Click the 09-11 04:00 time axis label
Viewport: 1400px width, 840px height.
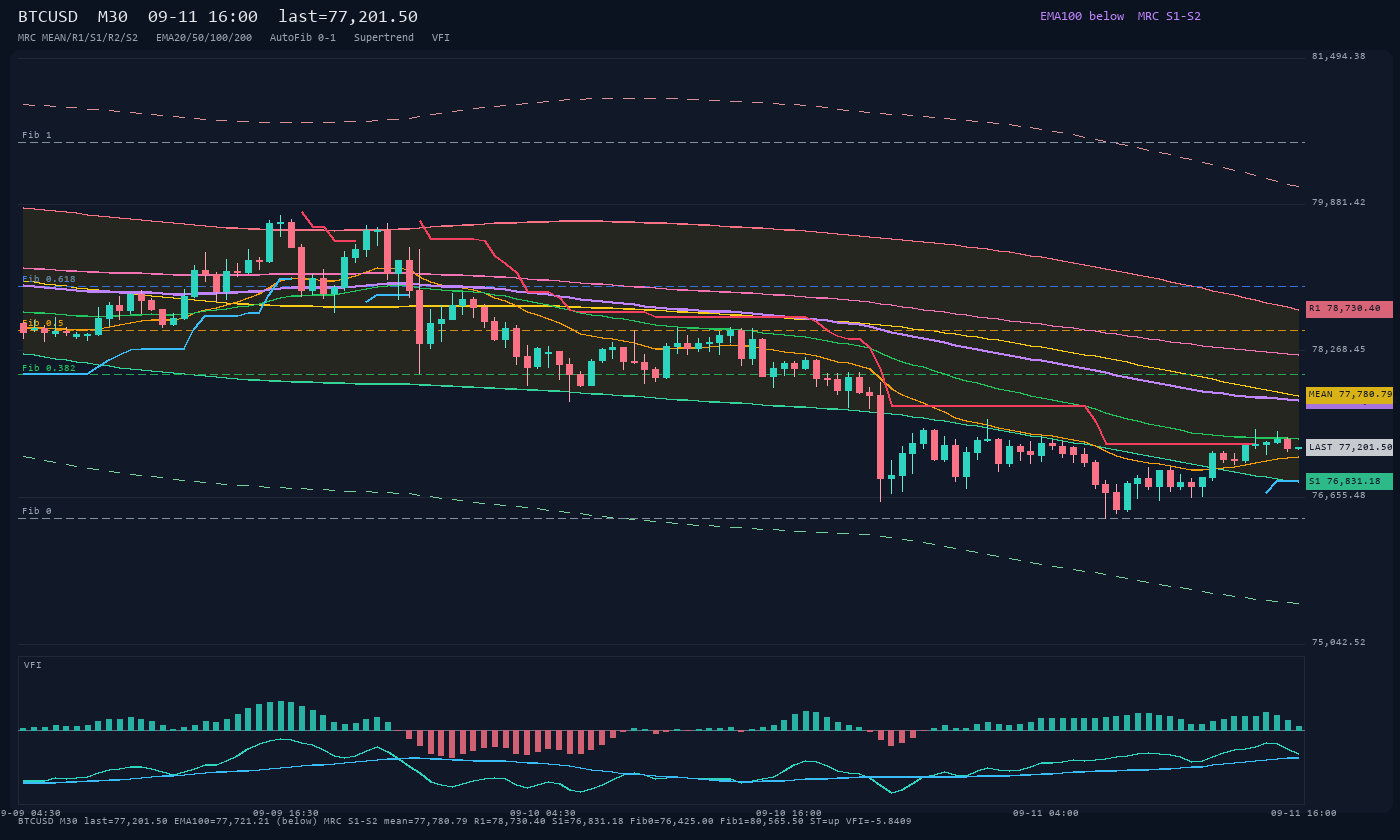tap(1046, 813)
